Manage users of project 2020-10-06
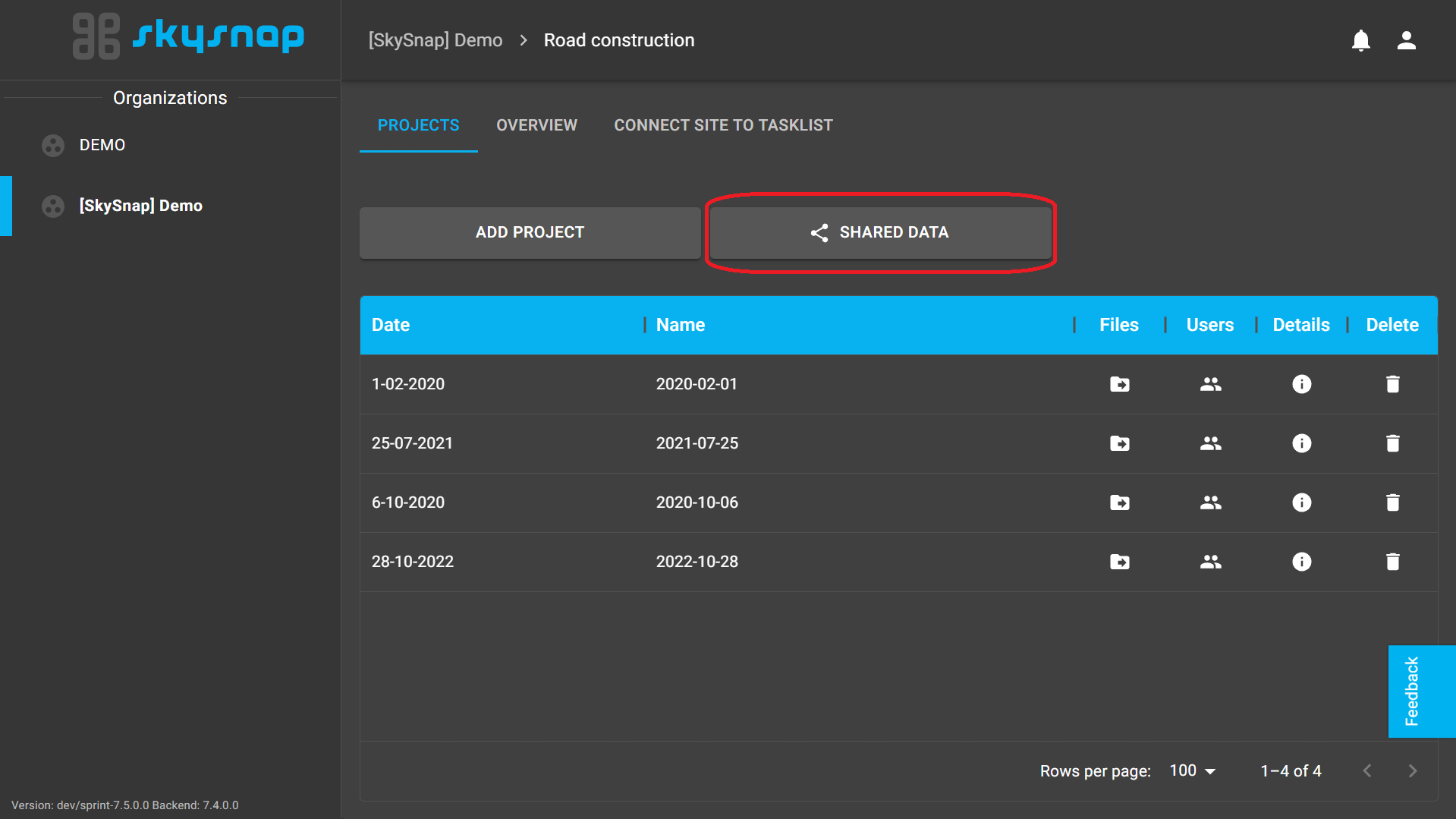Viewport: 1456px width, 819px height. coord(1210,502)
